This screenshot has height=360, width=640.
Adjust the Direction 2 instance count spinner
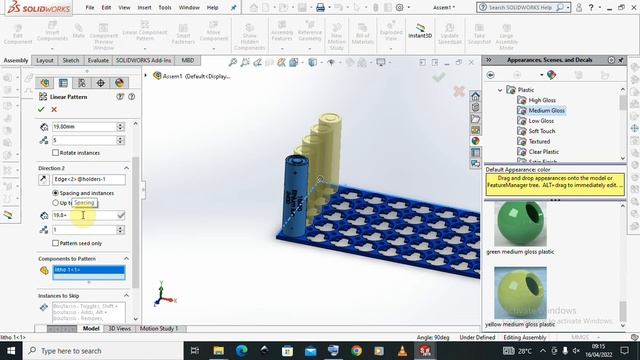(x=120, y=230)
